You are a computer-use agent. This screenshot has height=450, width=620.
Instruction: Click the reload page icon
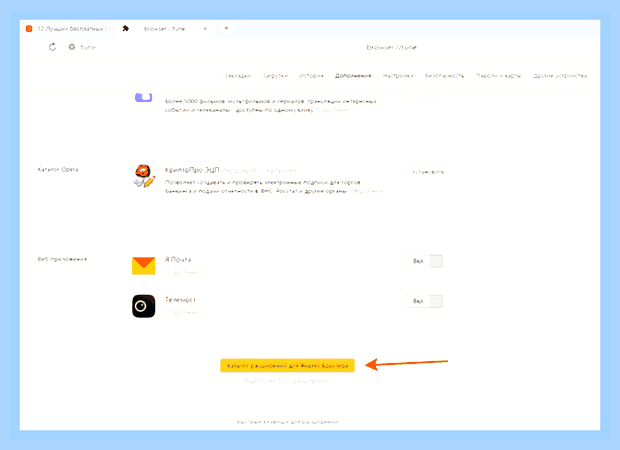click(52, 47)
